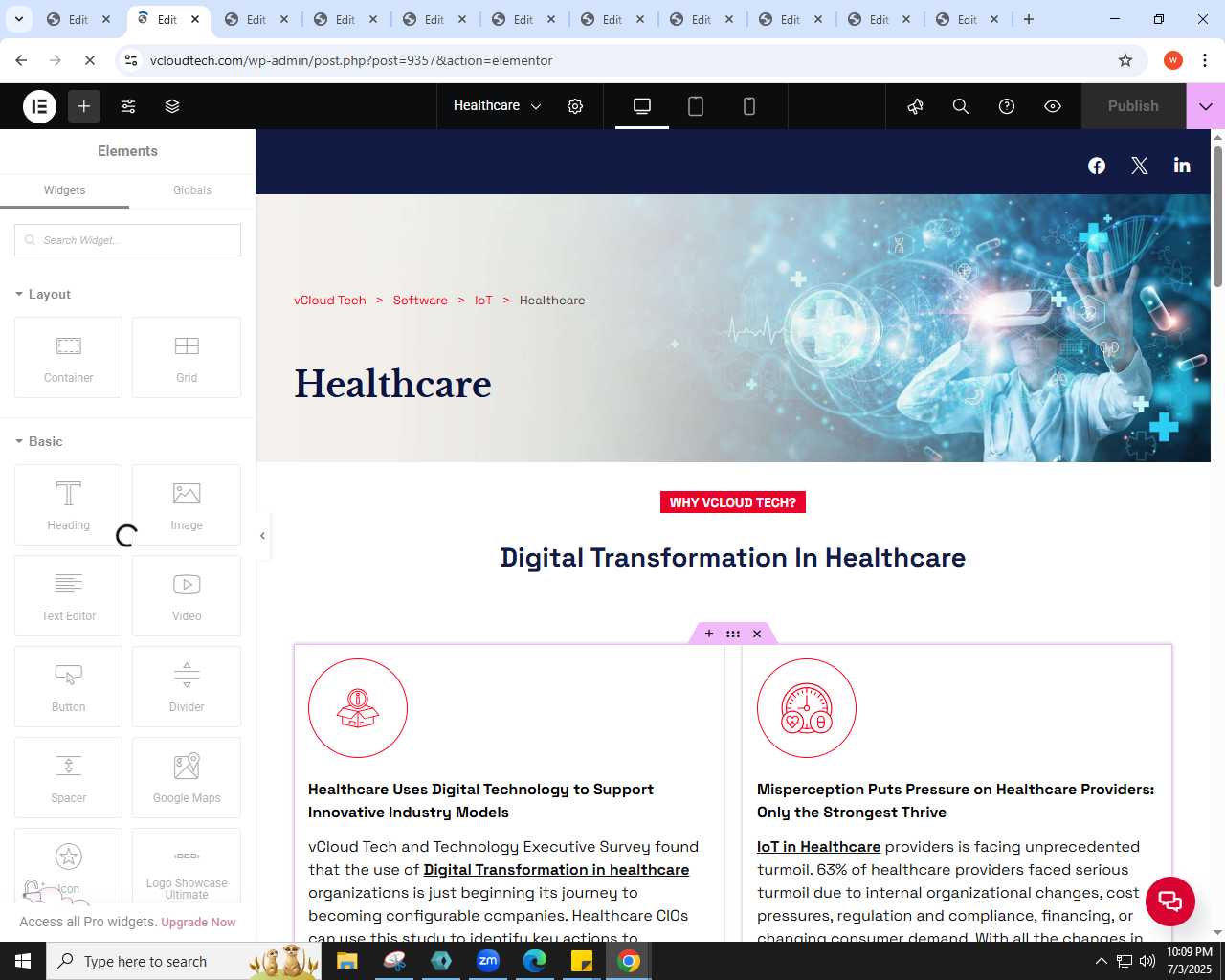This screenshot has height=980, width=1225.
Task: Open the Healthcare document dropdown
Action: click(x=497, y=106)
